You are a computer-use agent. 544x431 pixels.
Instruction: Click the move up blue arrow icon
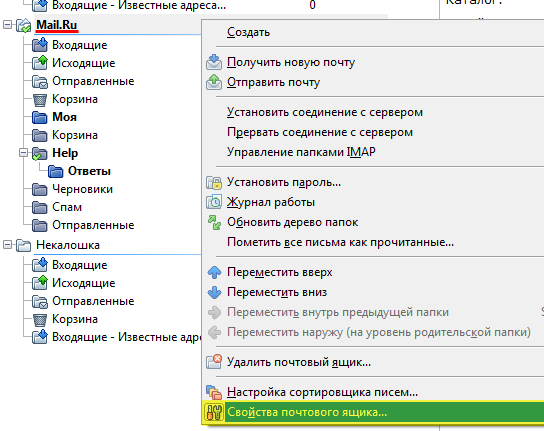tap(214, 272)
